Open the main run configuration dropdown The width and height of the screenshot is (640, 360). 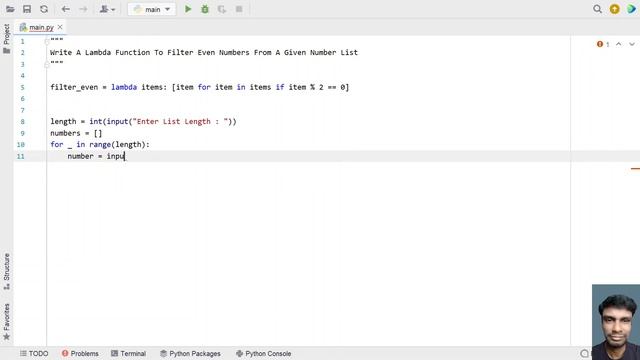(152, 9)
